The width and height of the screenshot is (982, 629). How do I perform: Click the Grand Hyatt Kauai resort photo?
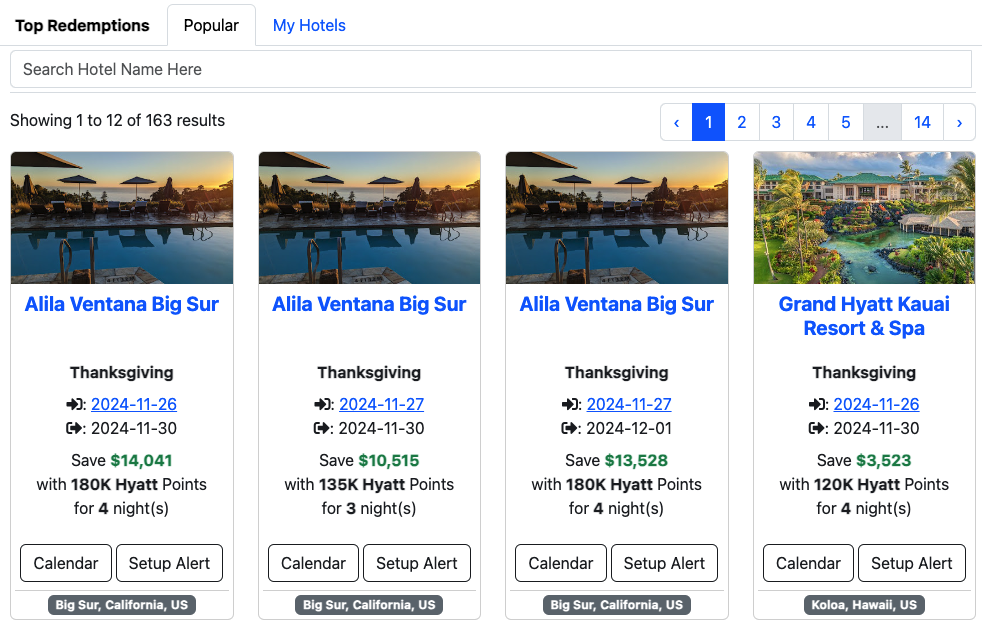tap(864, 218)
